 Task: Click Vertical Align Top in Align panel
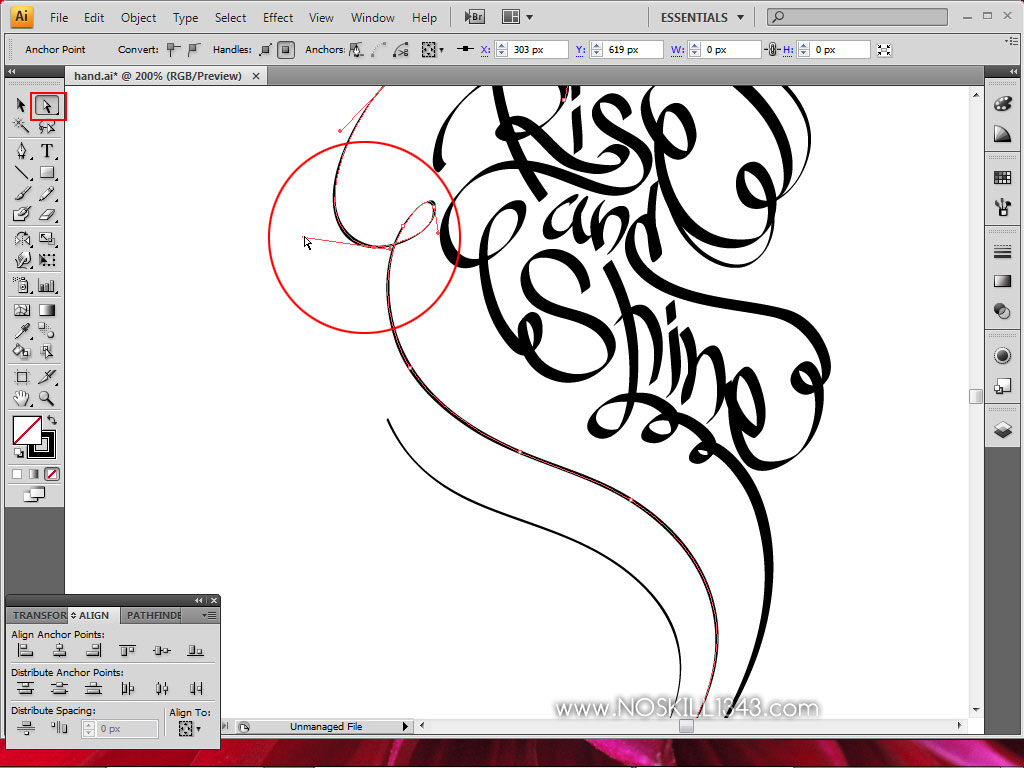pos(127,650)
